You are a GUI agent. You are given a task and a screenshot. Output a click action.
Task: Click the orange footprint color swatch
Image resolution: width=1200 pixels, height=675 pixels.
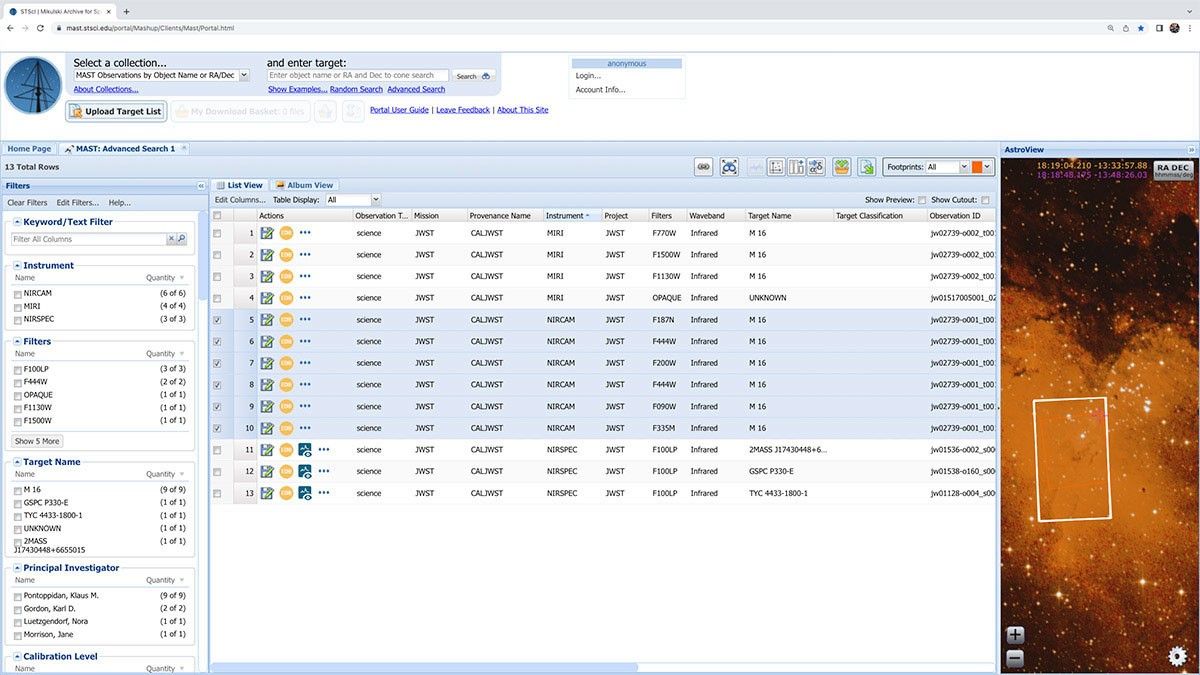(x=977, y=167)
